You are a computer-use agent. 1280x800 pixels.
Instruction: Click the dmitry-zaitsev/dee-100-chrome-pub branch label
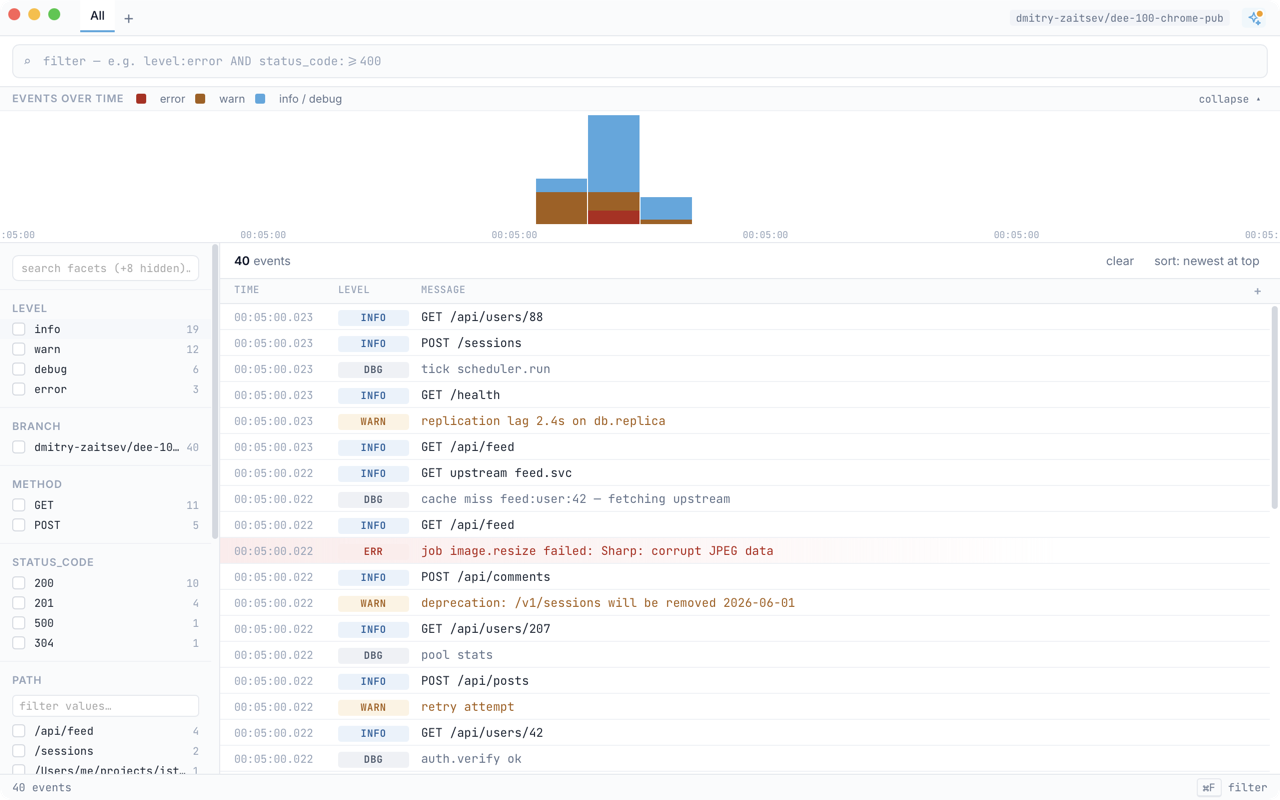pos(1119,18)
